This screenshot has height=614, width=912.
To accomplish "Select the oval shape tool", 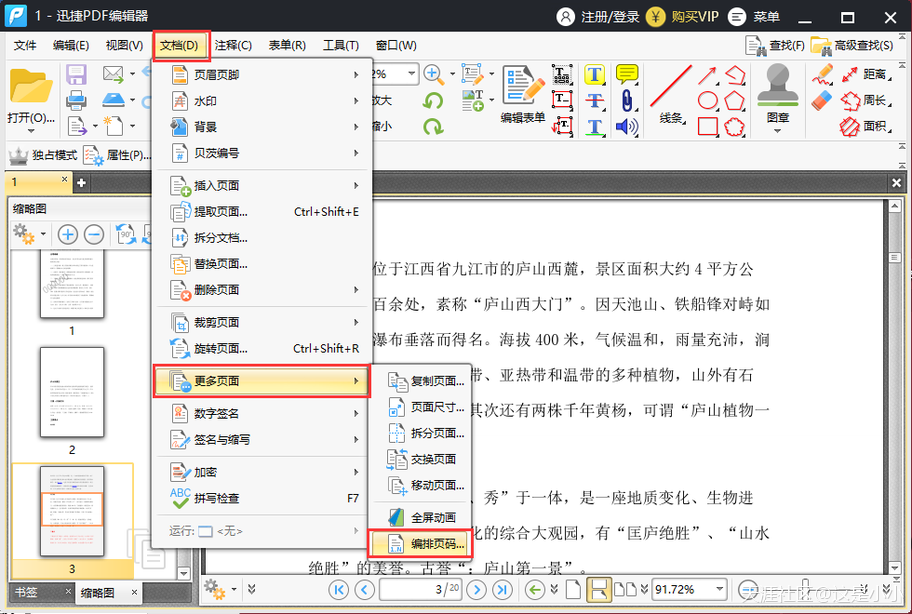I will pos(707,101).
